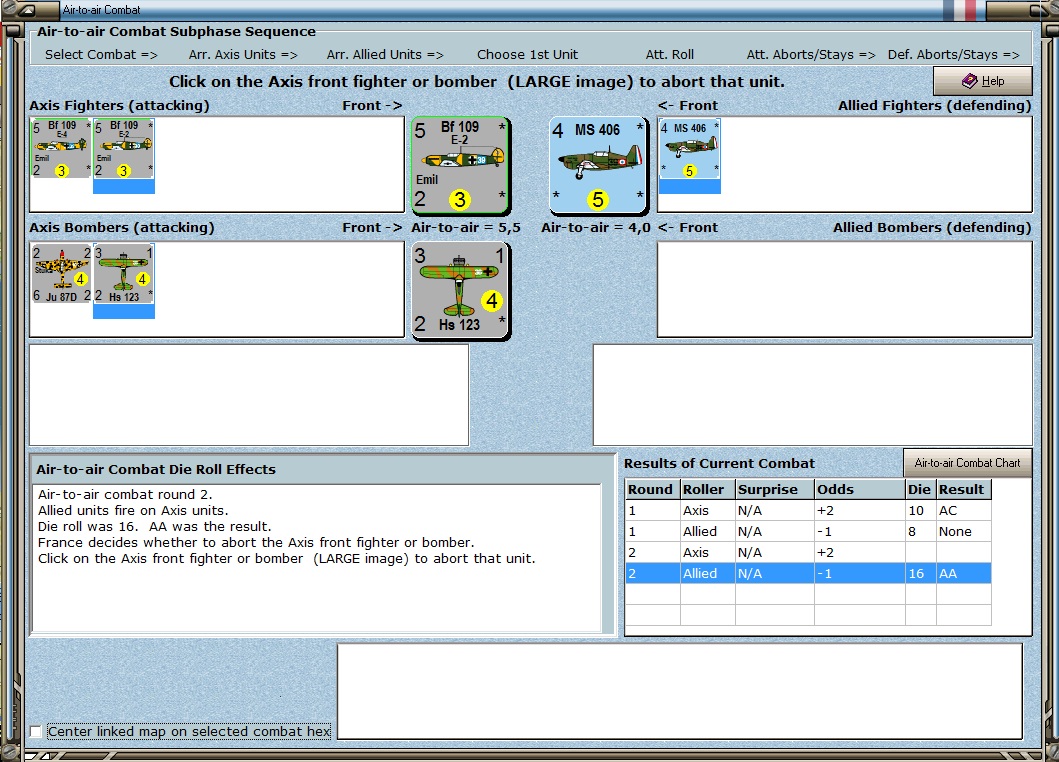Click the Die value 10 cell
The height and width of the screenshot is (762, 1059).
[920, 511]
